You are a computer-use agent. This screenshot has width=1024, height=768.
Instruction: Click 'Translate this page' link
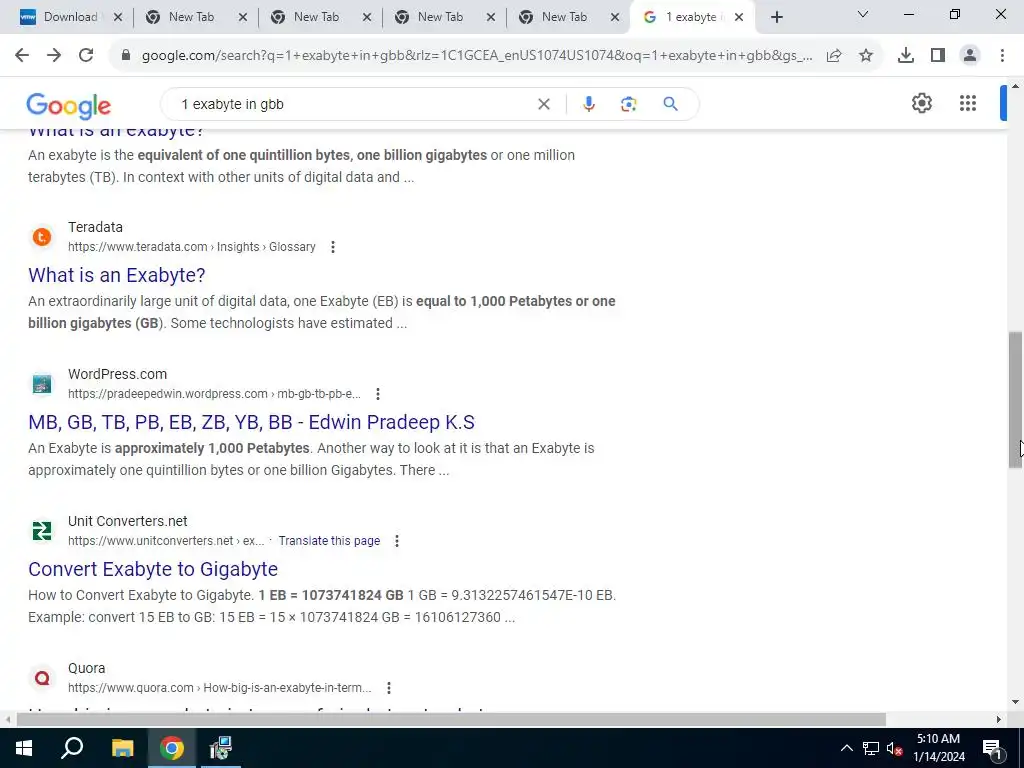click(x=329, y=541)
